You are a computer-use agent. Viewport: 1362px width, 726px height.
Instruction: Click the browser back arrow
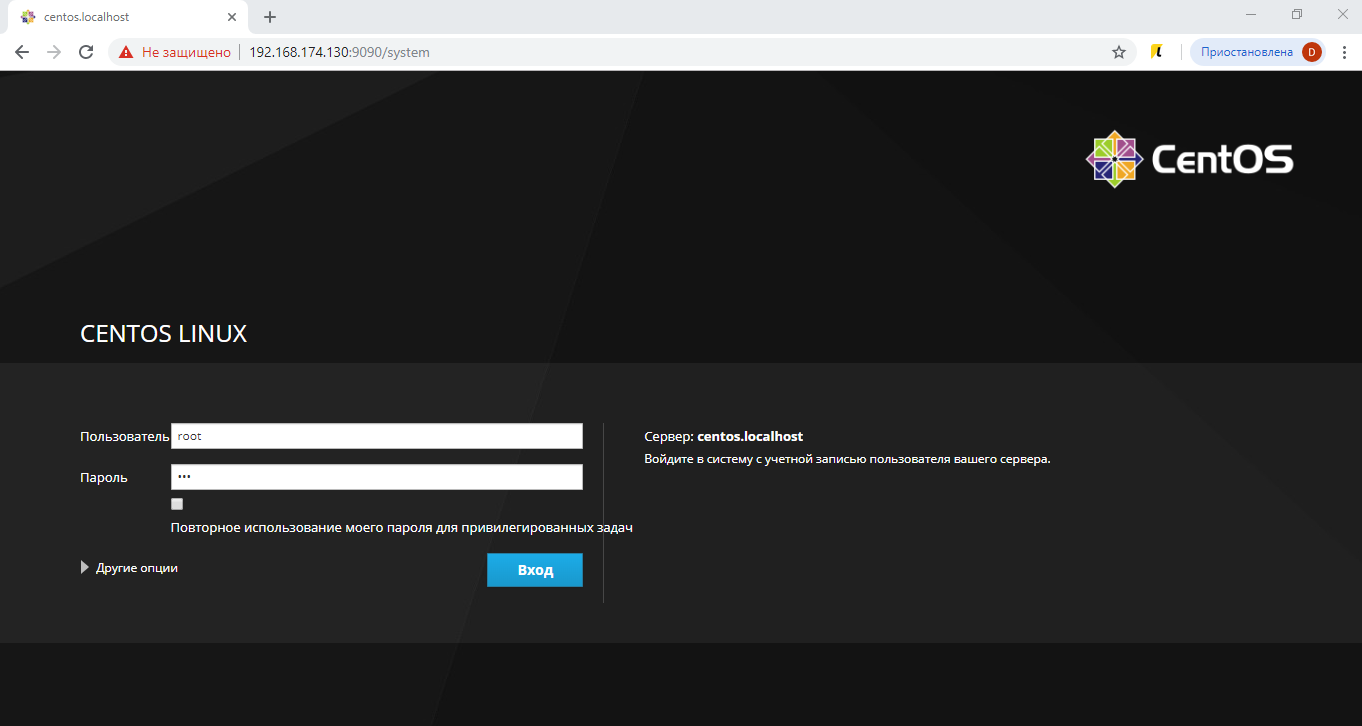point(22,52)
